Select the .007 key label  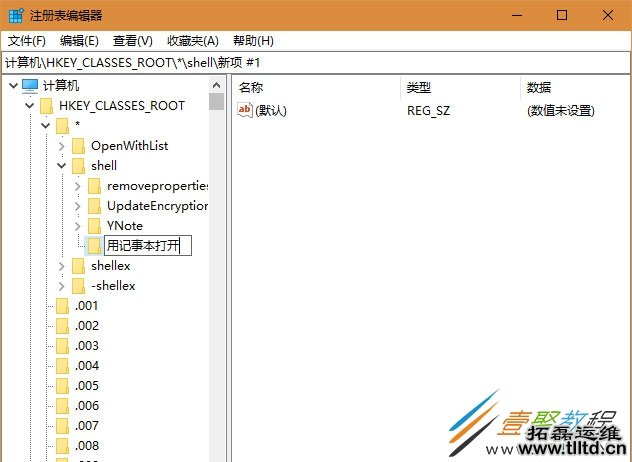[x=86, y=426]
